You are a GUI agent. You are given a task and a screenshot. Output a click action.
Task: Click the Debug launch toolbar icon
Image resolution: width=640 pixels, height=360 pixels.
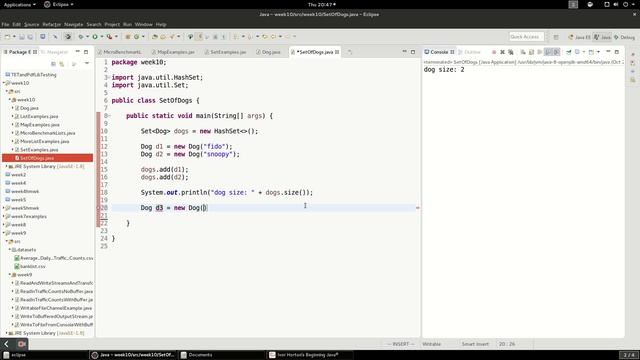click(81, 37)
